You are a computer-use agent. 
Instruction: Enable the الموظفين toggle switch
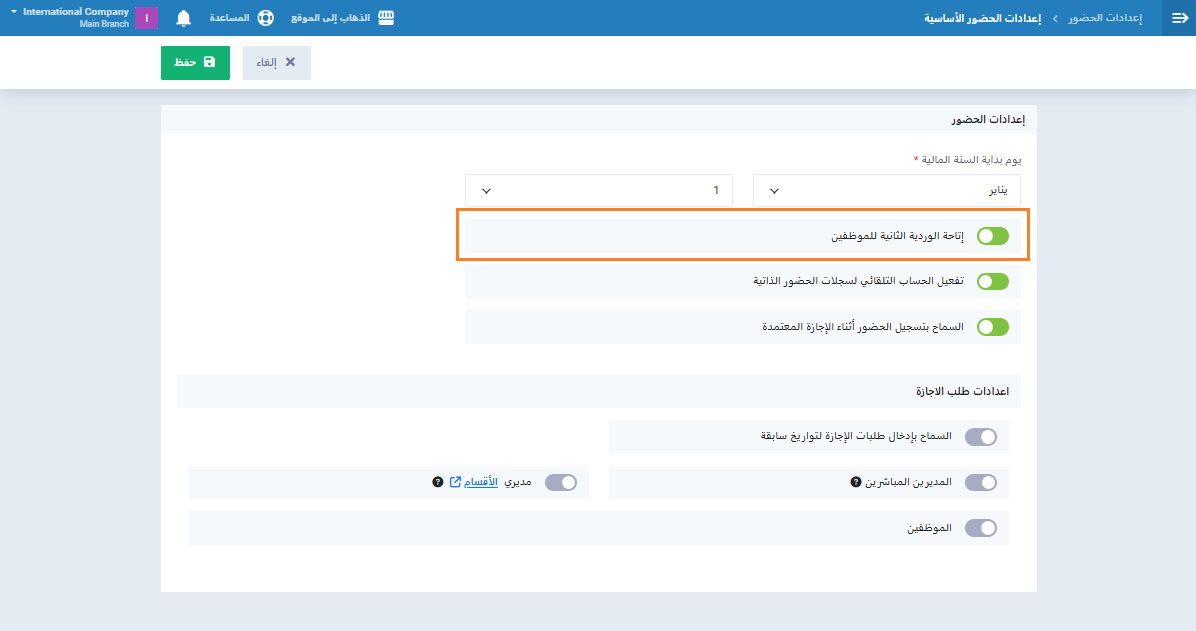click(981, 528)
